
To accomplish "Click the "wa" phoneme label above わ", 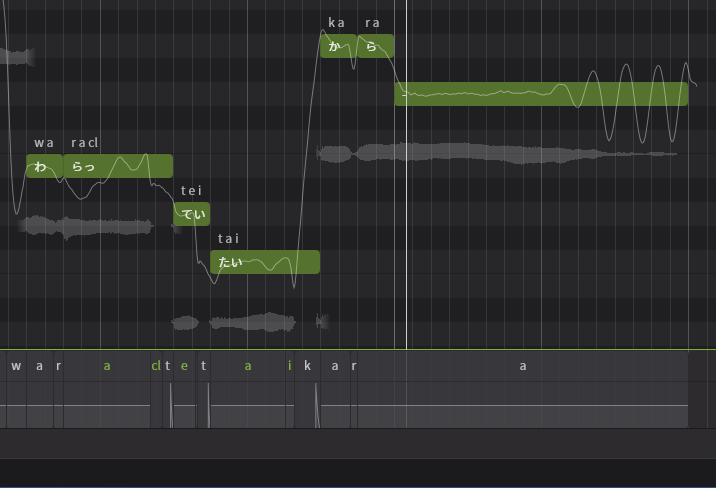I will coord(44,143).
